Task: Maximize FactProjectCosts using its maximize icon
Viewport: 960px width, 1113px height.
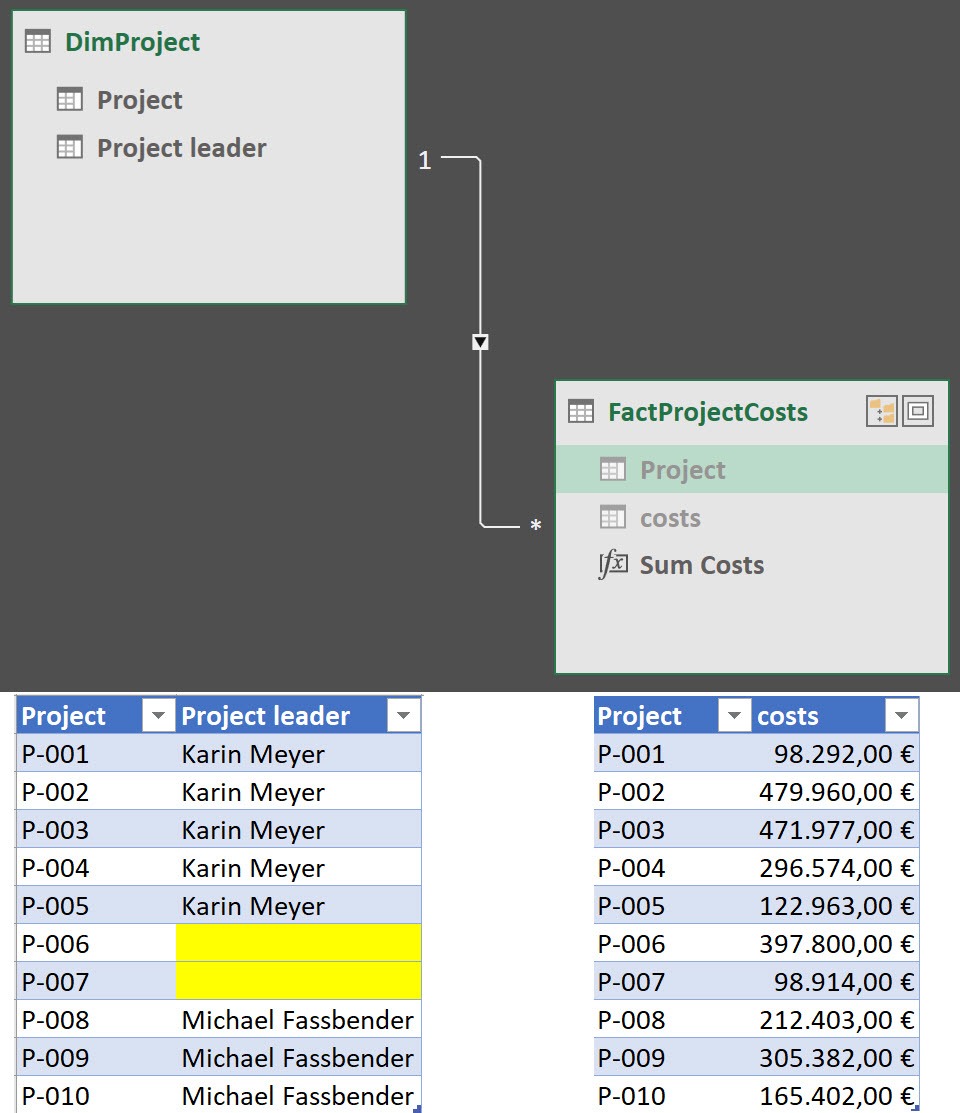Action: [x=917, y=411]
